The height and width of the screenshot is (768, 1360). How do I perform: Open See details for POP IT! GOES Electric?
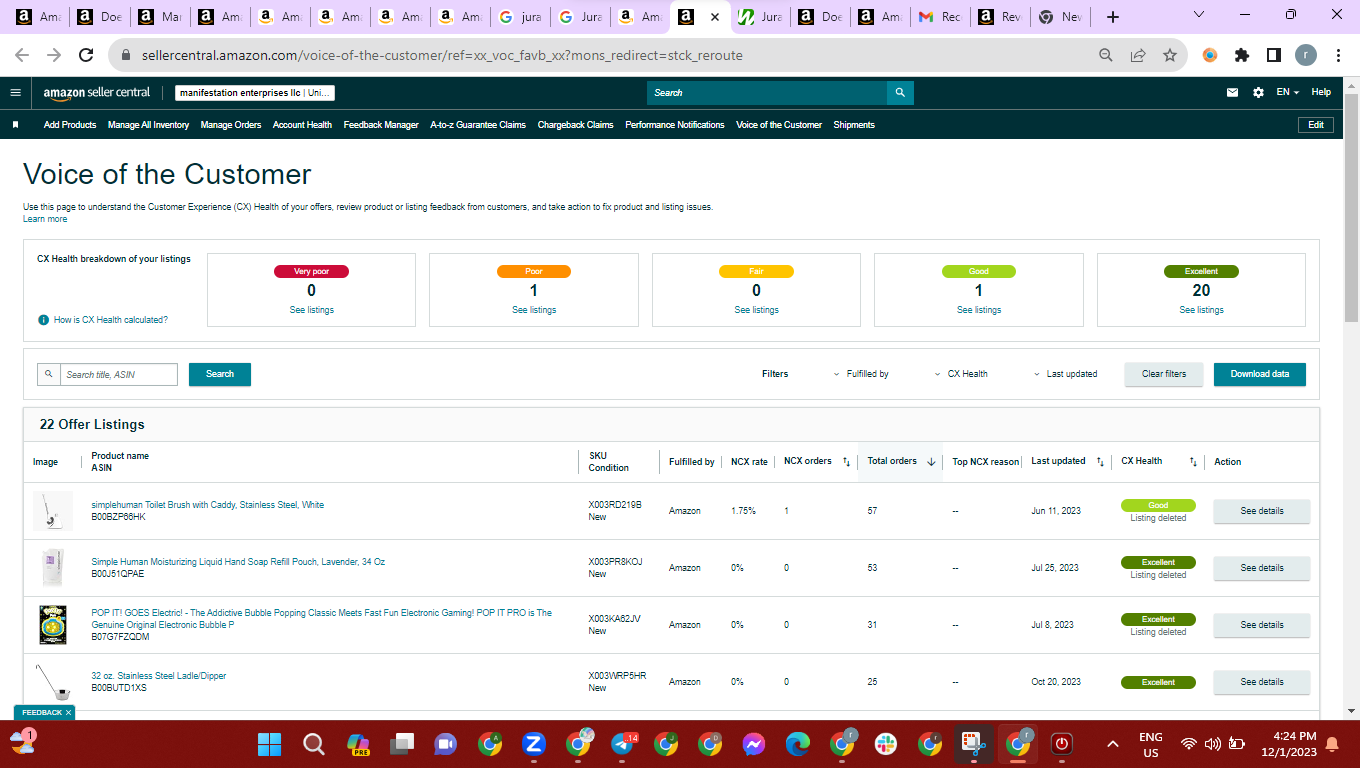[x=1262, y=625]
